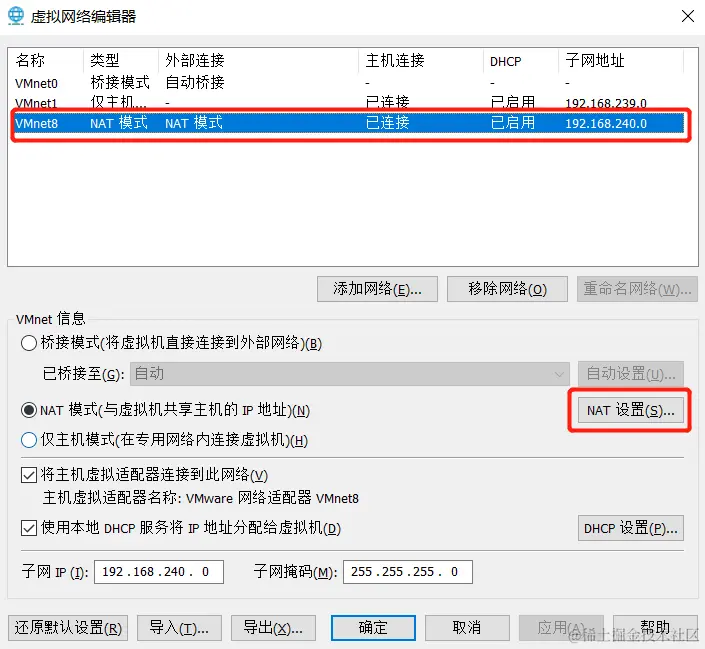Click the 桥接模式 type cell of VMnet0
This screenshot has width=705, height=649.
click(x=120, y=83)
